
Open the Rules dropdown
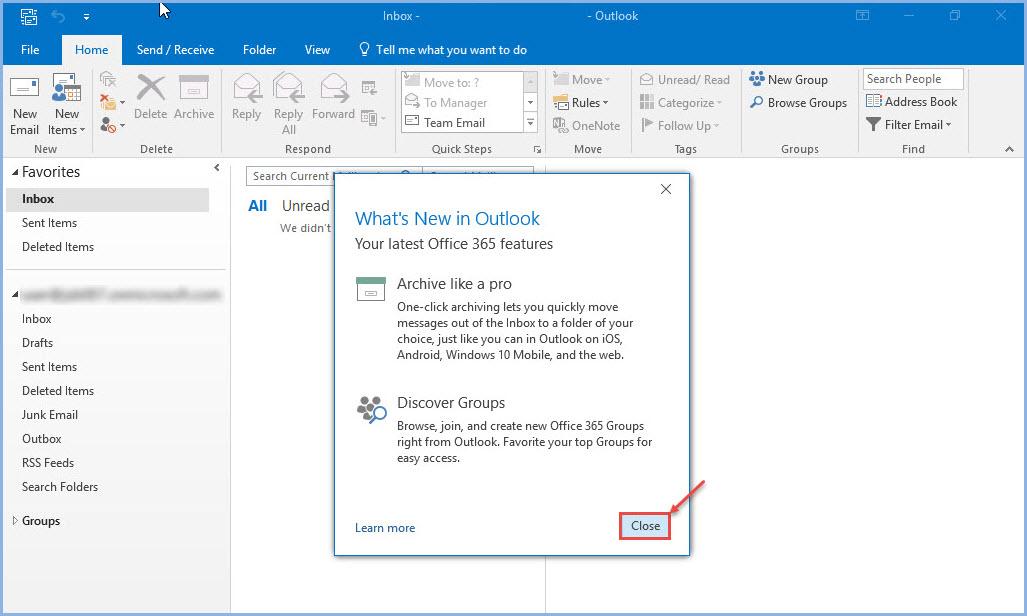(581, 102)
